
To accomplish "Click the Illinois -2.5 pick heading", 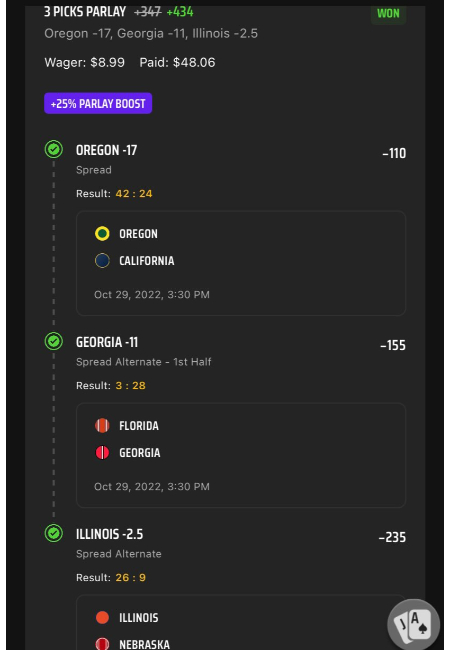I will (109, 534).
